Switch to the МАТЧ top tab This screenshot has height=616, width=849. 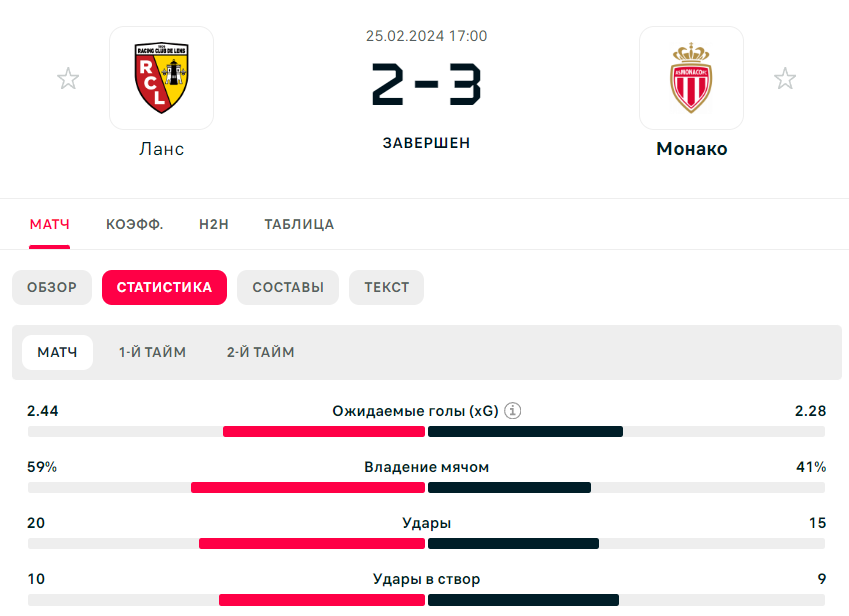[x=50, y=224]
